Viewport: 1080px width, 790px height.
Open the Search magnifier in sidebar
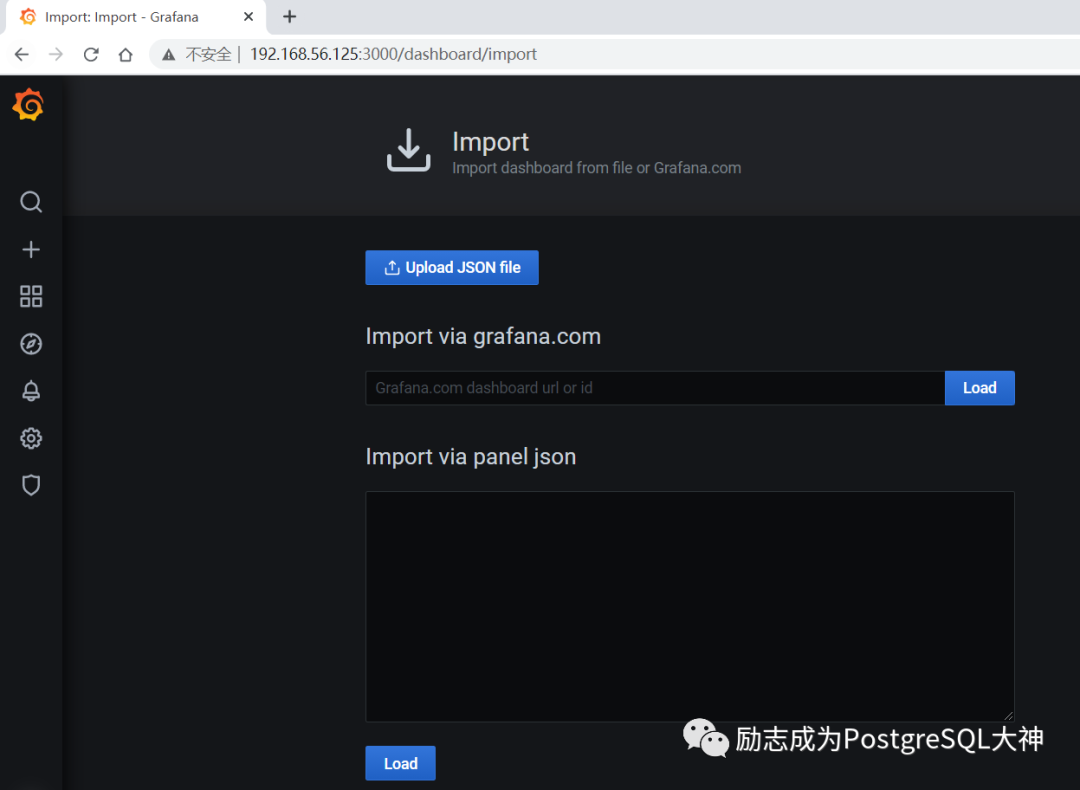[x=31, y=202]
